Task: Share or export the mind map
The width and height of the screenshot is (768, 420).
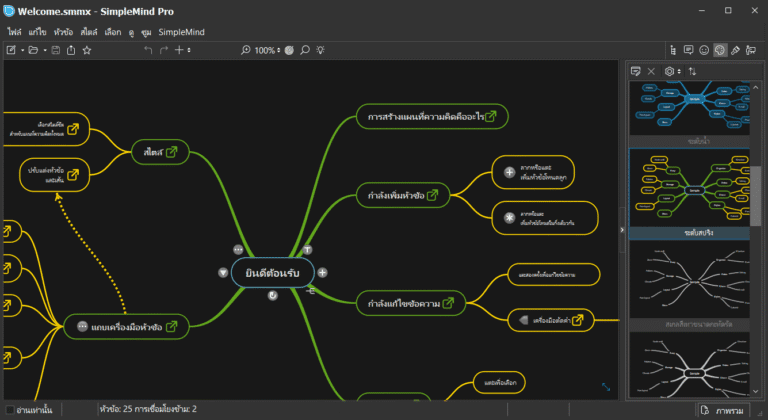Action: coord(71,50)
